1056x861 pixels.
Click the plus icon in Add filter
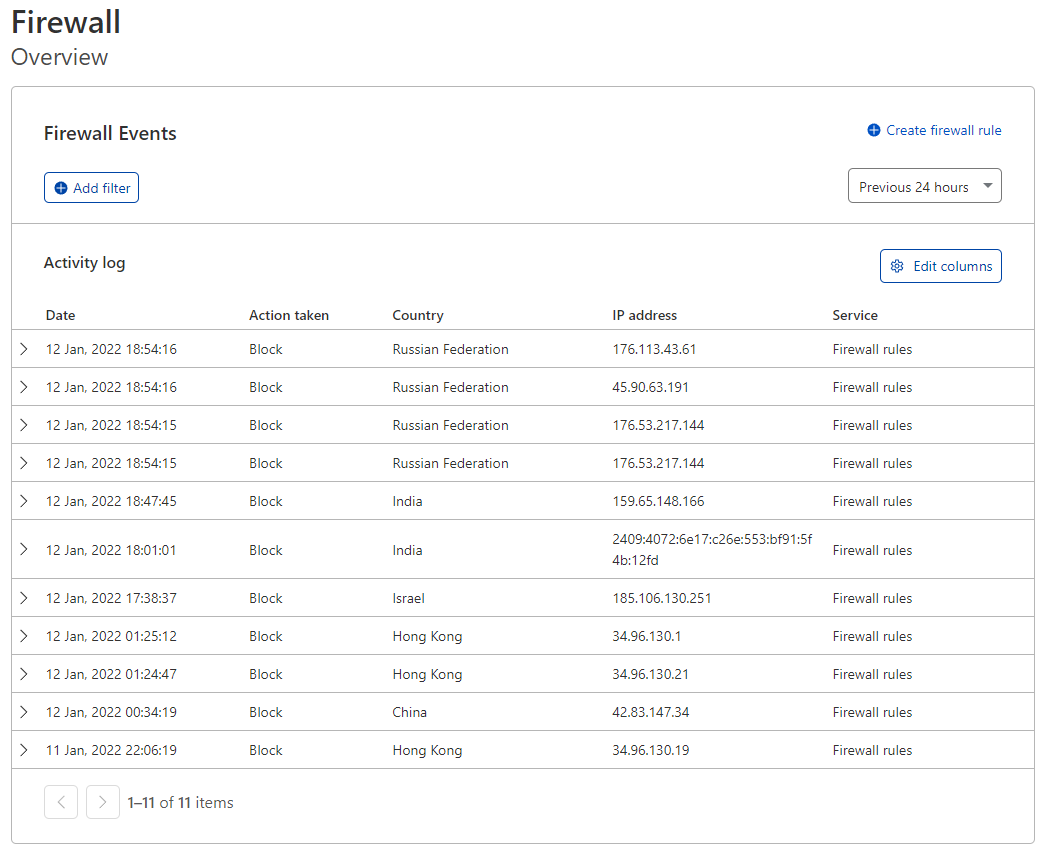click(61, 188)
